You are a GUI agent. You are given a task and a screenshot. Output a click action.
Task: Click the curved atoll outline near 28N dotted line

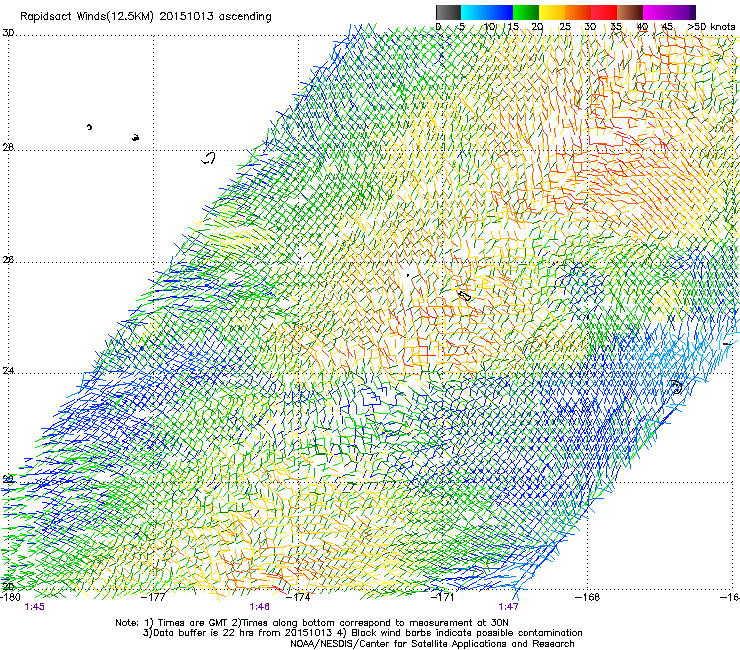(208, 158)
